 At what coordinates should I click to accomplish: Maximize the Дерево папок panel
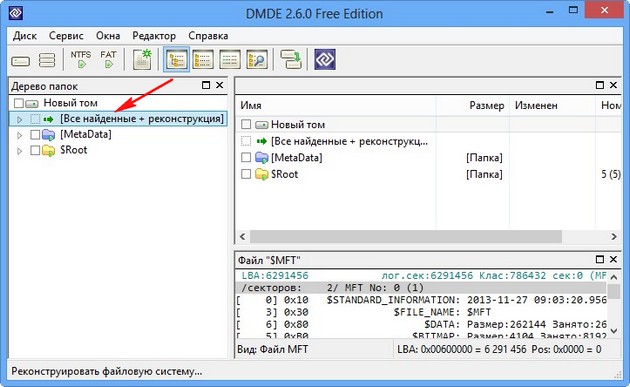206,85
